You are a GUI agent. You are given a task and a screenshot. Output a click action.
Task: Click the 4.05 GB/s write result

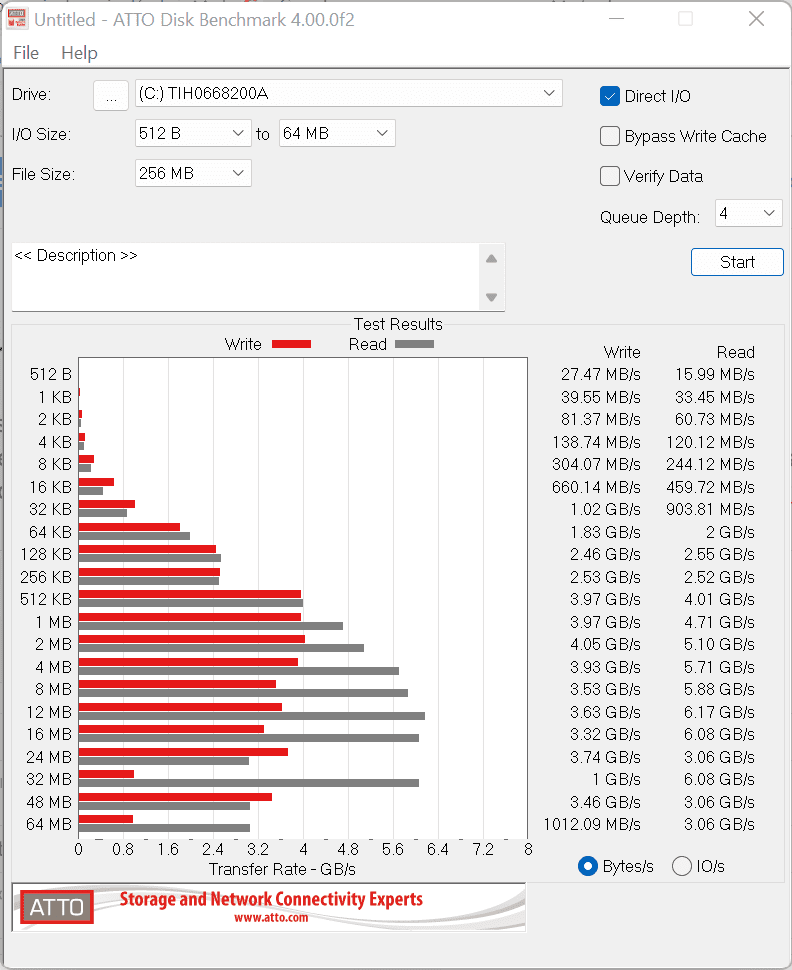[605, 644]
